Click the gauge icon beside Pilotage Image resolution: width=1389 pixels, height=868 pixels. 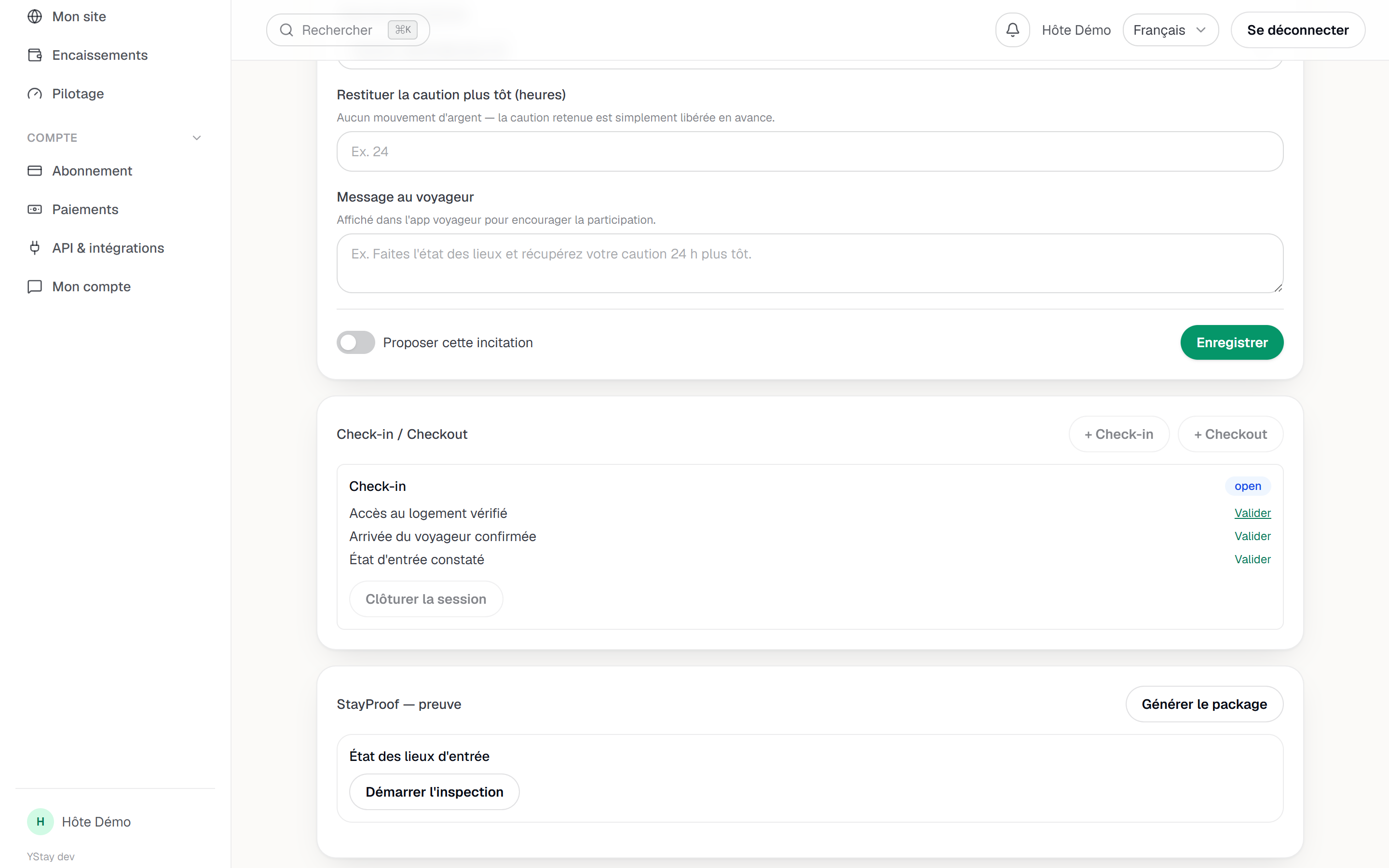35,94
